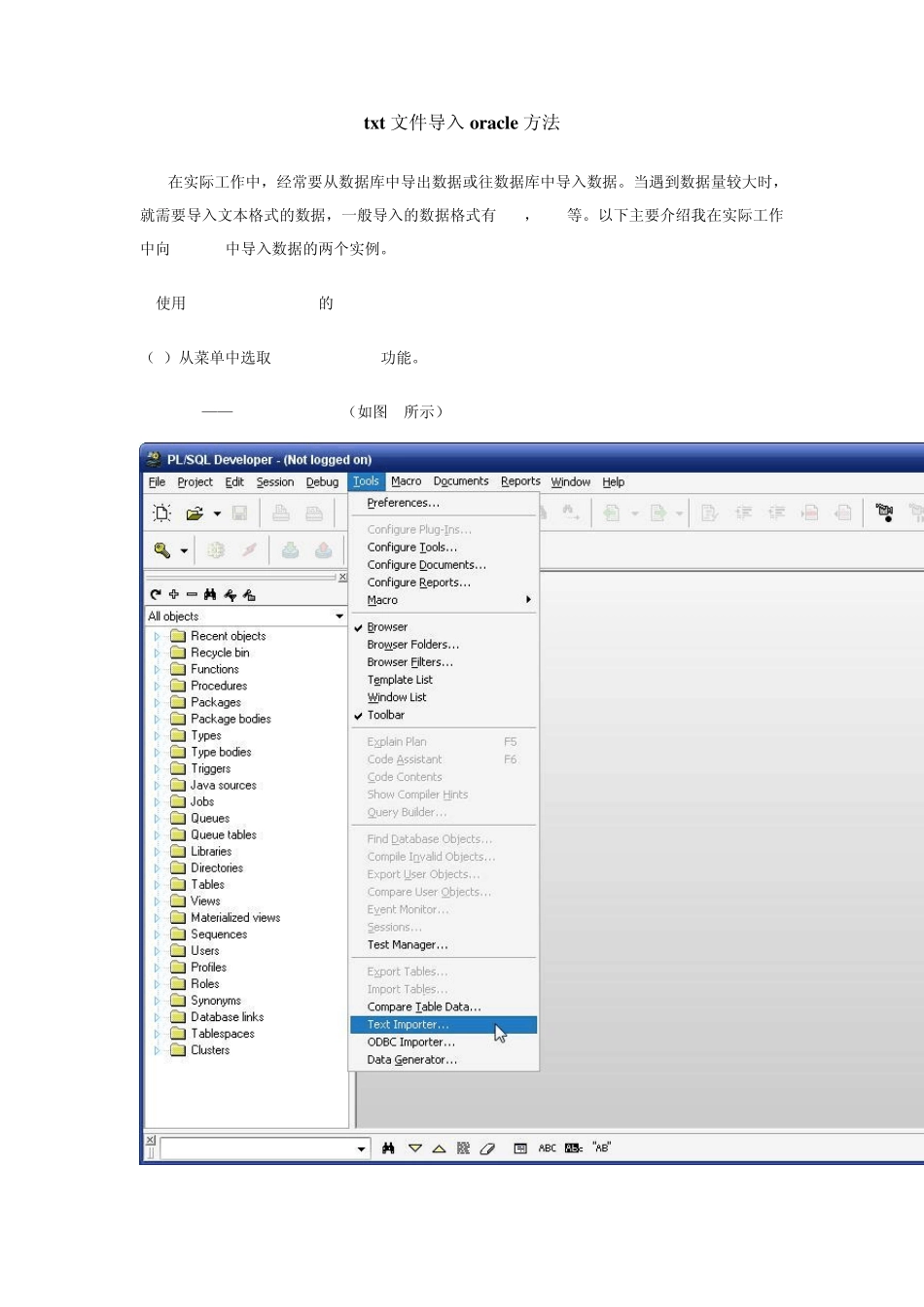Screen dimensions: 924x1307
Task: Click the Print Setup toolbar icon
Action: point(314,512)
